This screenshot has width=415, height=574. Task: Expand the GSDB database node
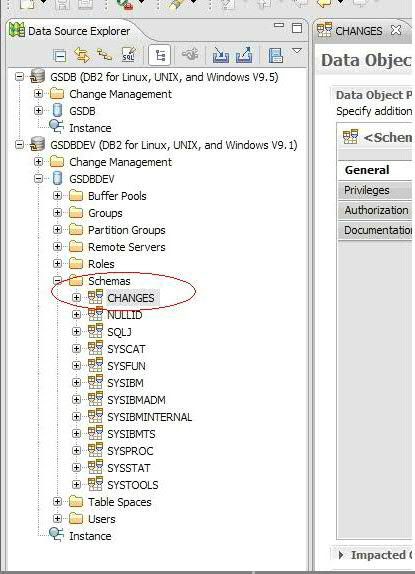pyautogui.click(x=38, y=111)
